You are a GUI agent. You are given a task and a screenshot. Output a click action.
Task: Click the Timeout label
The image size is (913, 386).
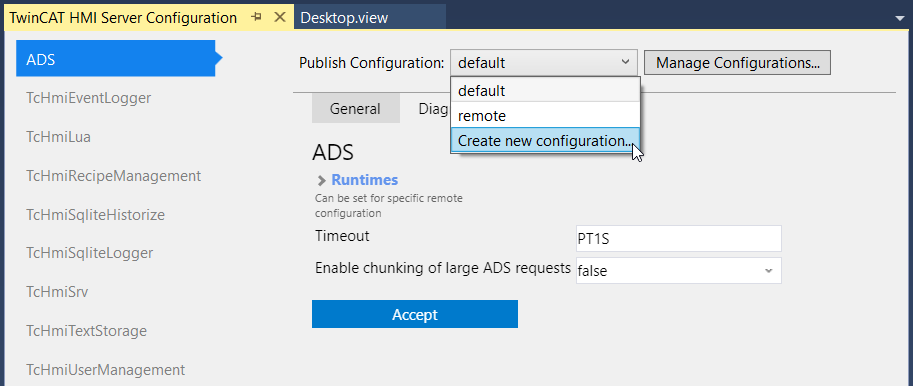(x=342, y=236)
